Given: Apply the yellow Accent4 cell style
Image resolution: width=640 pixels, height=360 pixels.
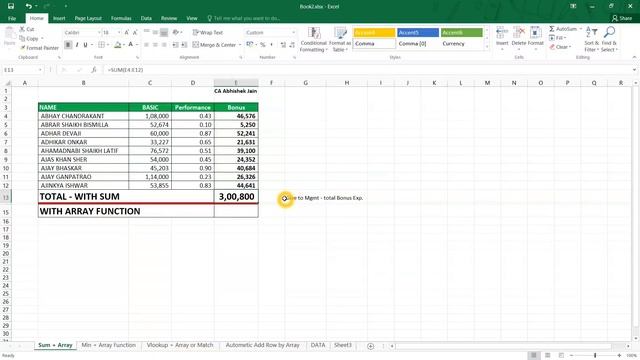Looking at the screenshot, I should click(x=374, y=32).
